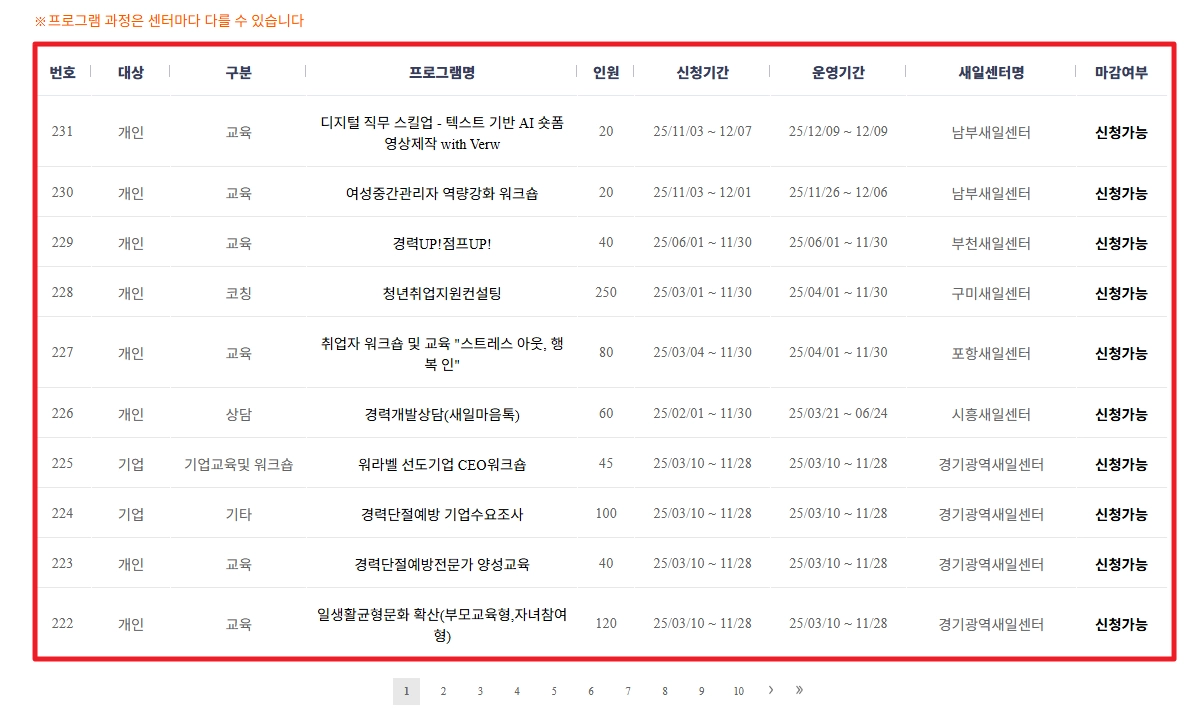Click the next page arrow

771,691
